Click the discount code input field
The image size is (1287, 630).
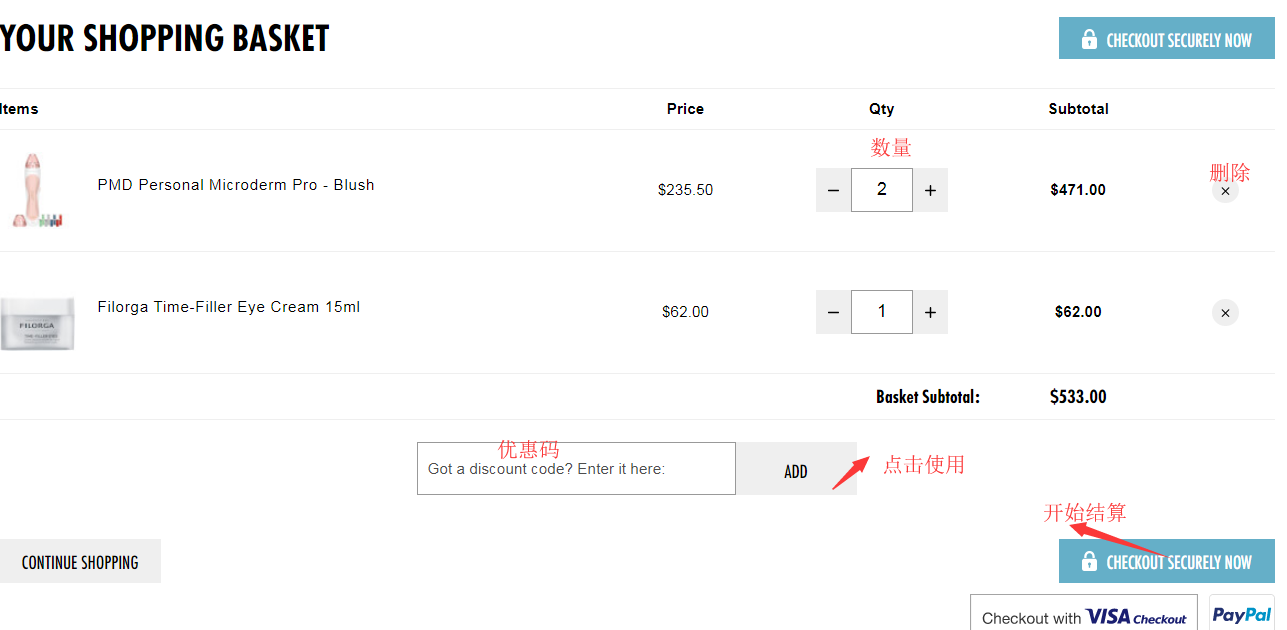tap(576, 469)
